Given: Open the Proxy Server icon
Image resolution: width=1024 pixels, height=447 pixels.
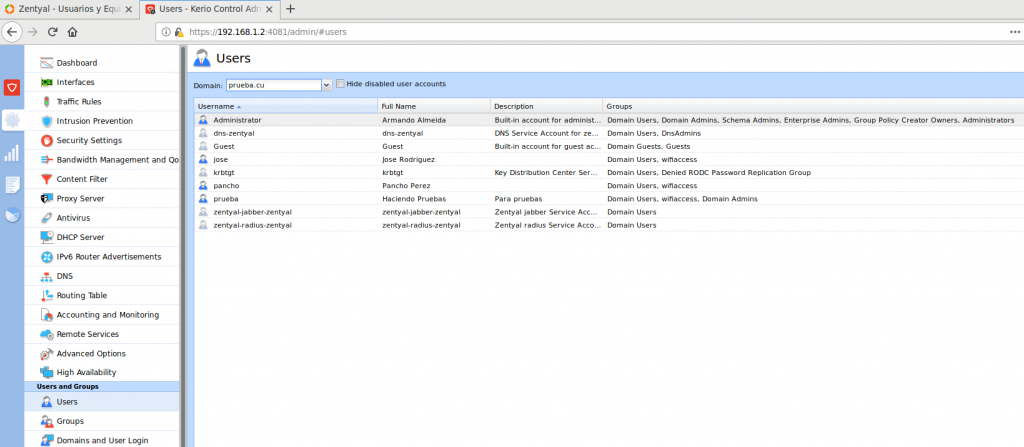Looking at the screenshot, I should pos(46,199).
